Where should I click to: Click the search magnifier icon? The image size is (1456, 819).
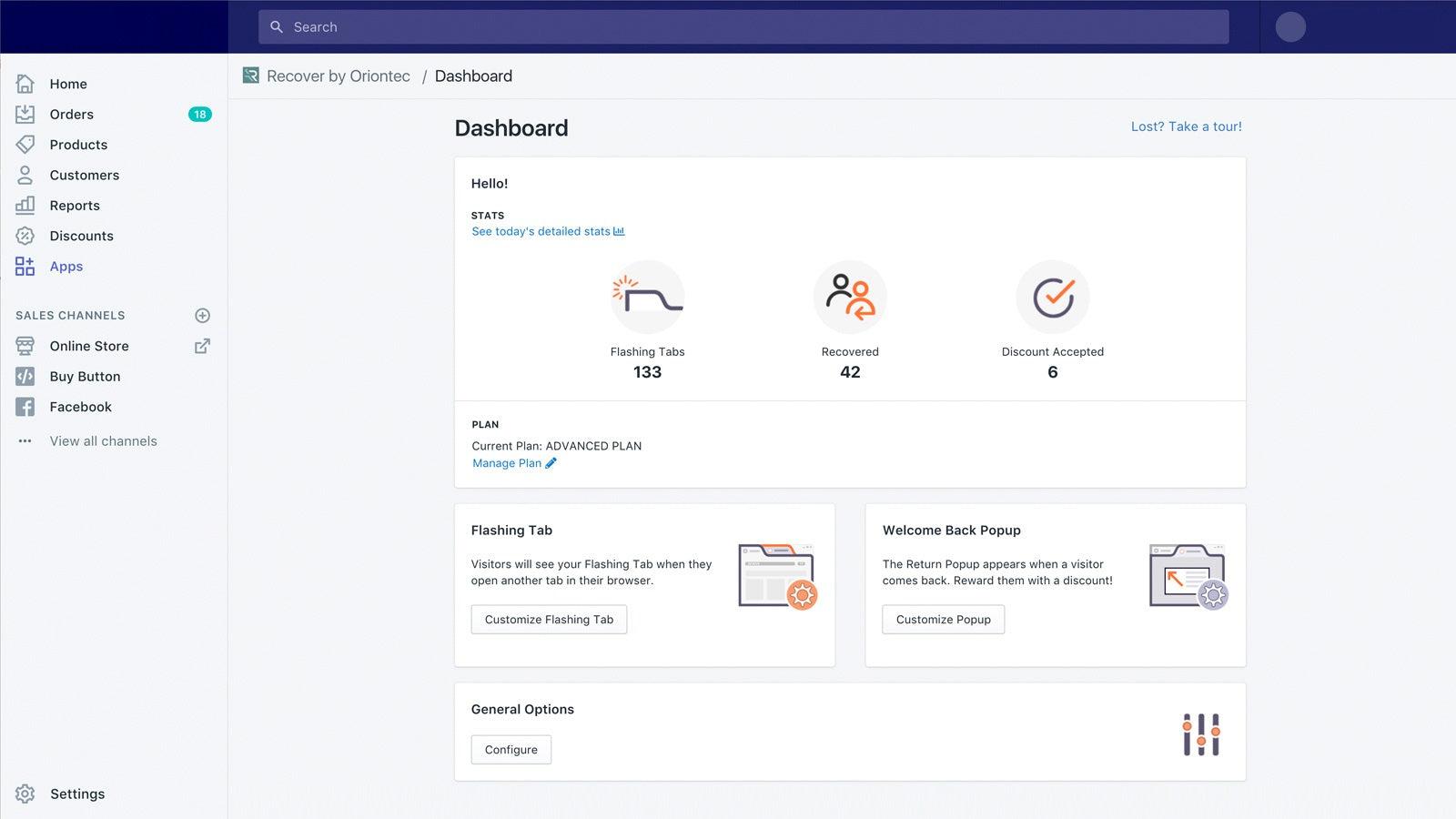[277, 26]
